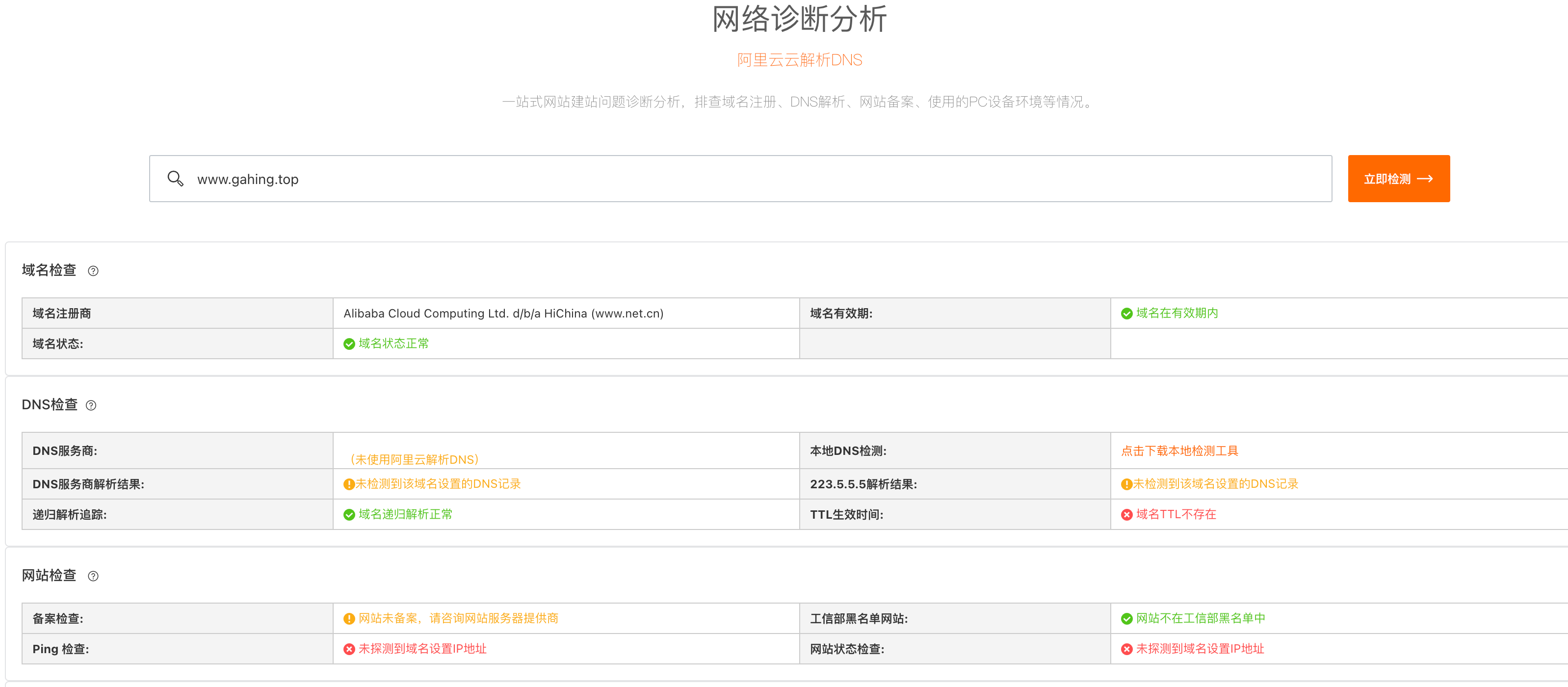The image size is (1568, 687).
Task: Click help icon next to DNS检查
Action: [x=91, y=406]
